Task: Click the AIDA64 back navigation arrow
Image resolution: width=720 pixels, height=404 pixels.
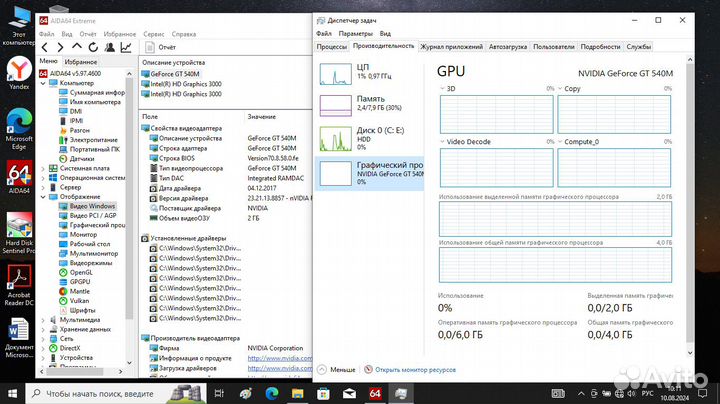Action: 45,47
